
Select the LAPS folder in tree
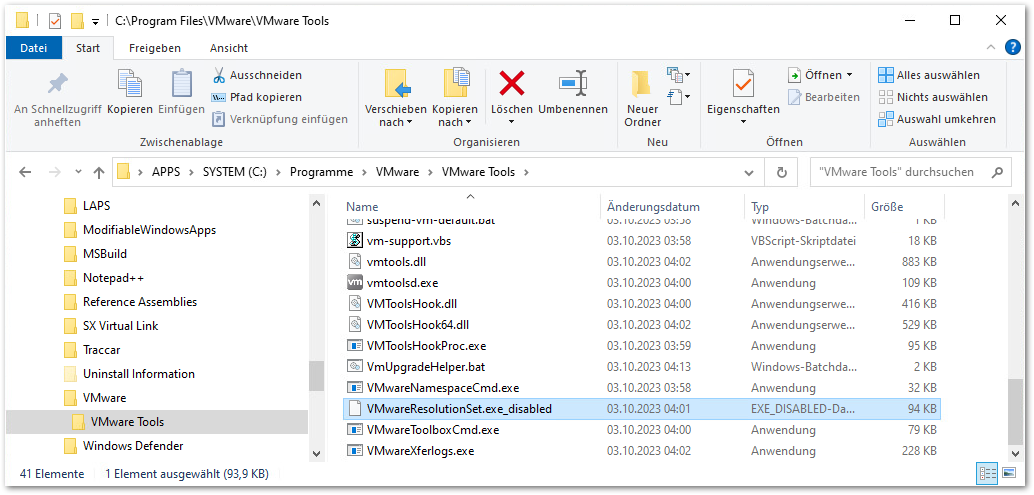[96, 206]
